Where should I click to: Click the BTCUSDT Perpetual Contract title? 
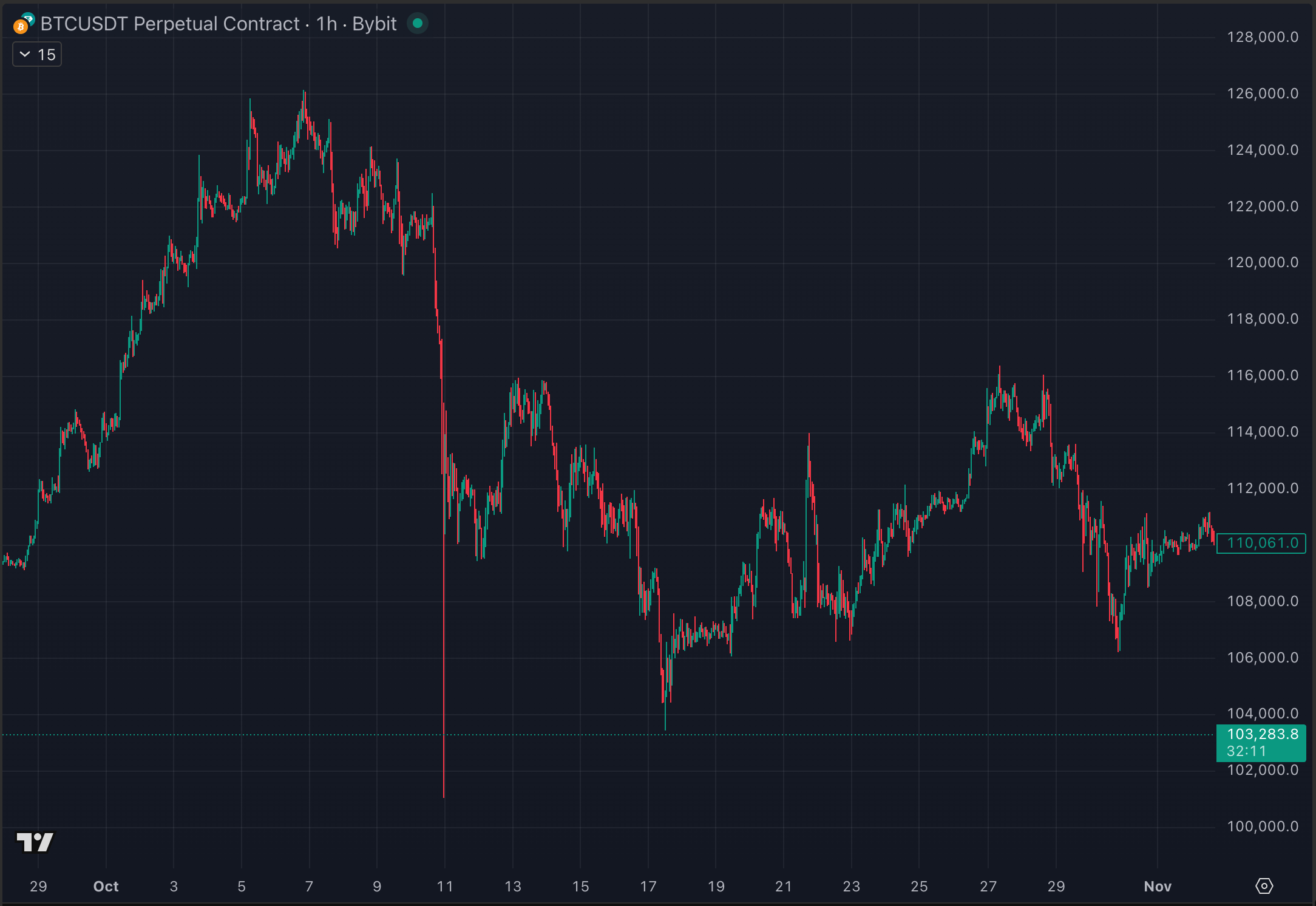170,24
